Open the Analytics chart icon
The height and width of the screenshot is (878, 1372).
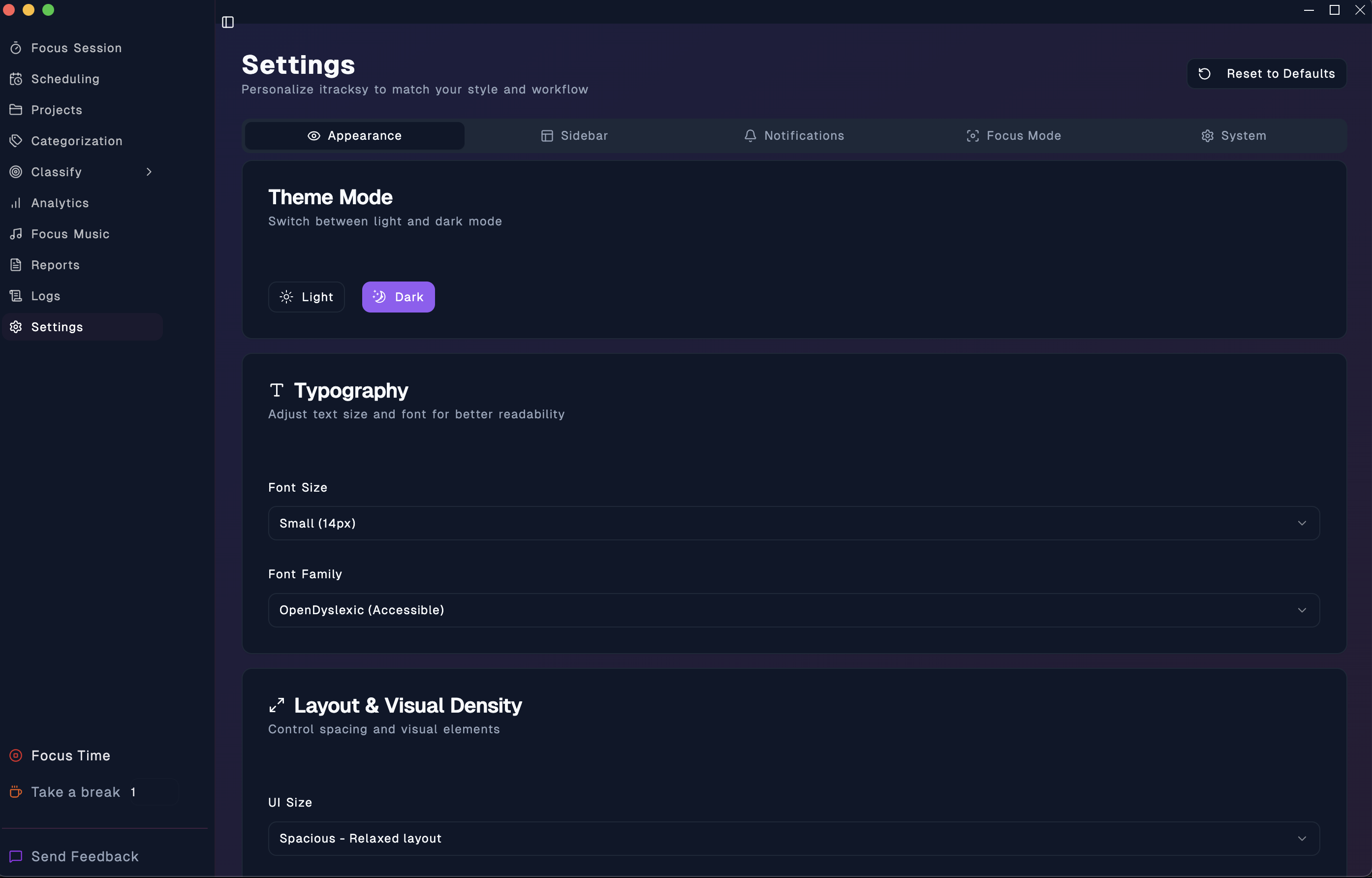(x=16, y=203)
